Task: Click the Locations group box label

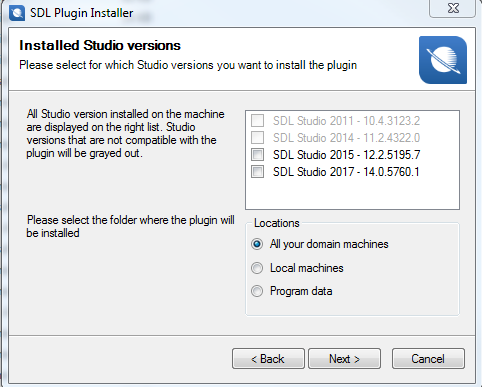Action: 277,223
